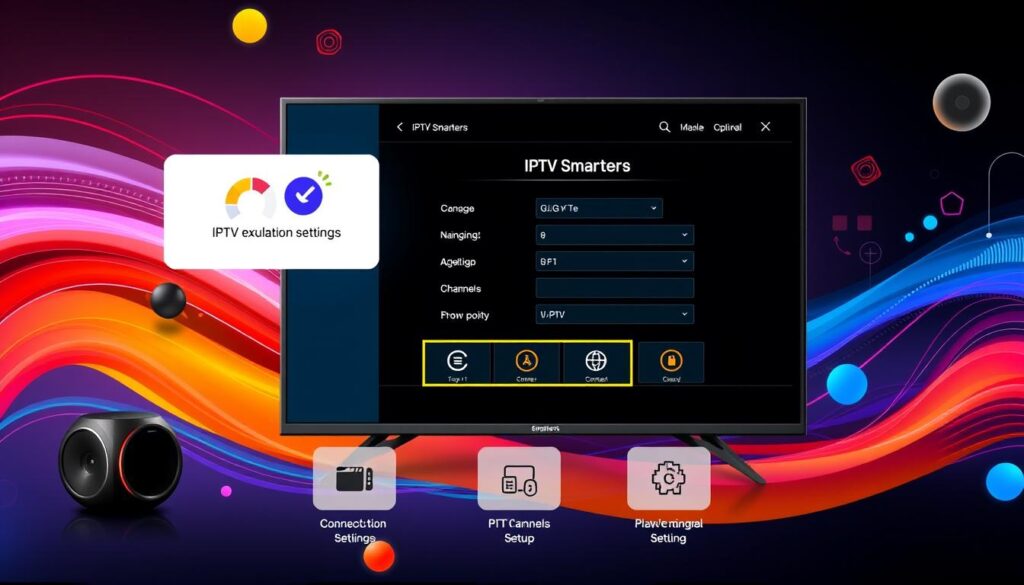Expand the 'Nainging' dropdown
The image size is (1024, 585).
pyautogui.click(x=615, y=235)
